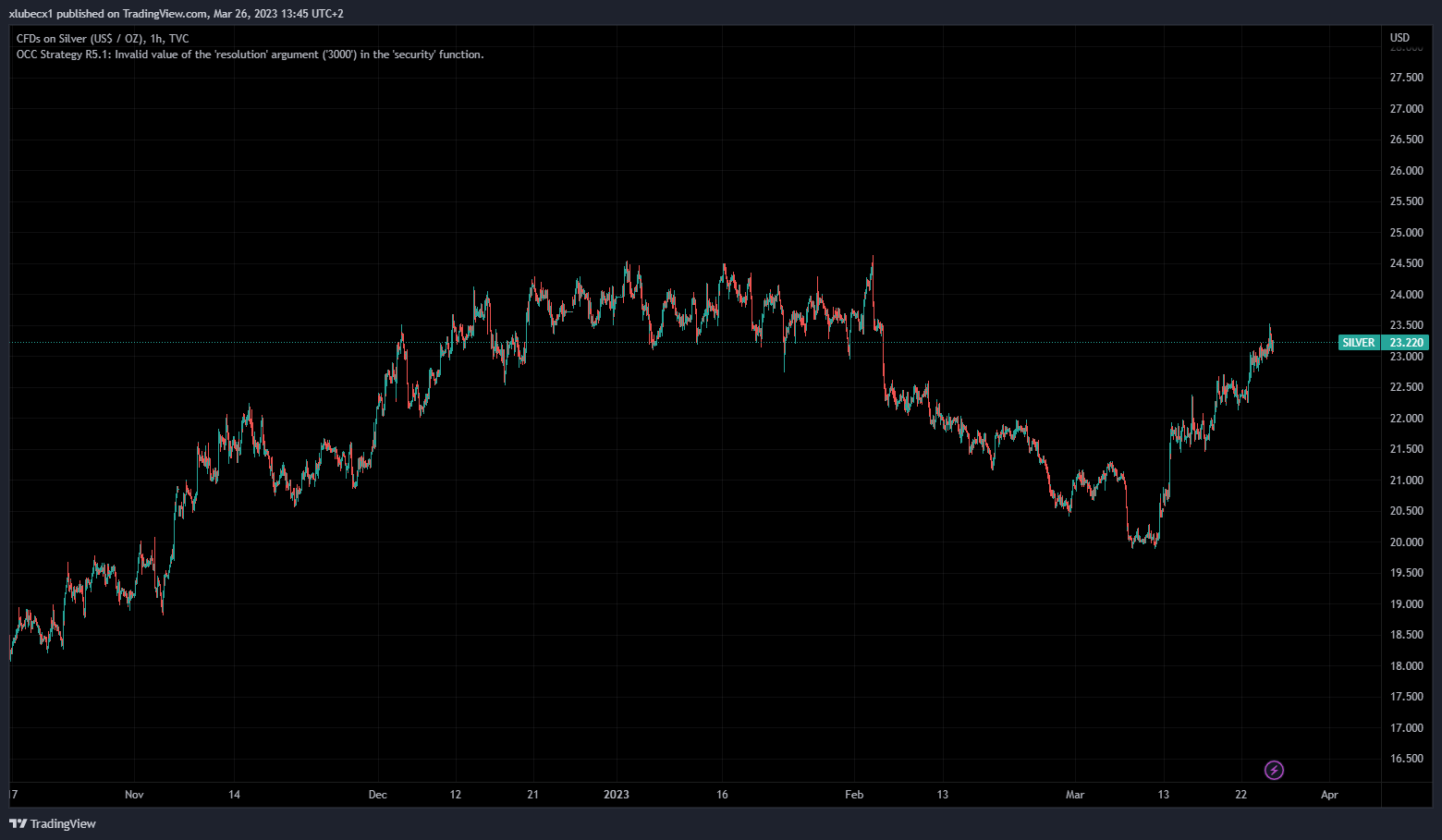
Task: Click the 27.500 label on the price scale
Action: [x=1406, y=78]
